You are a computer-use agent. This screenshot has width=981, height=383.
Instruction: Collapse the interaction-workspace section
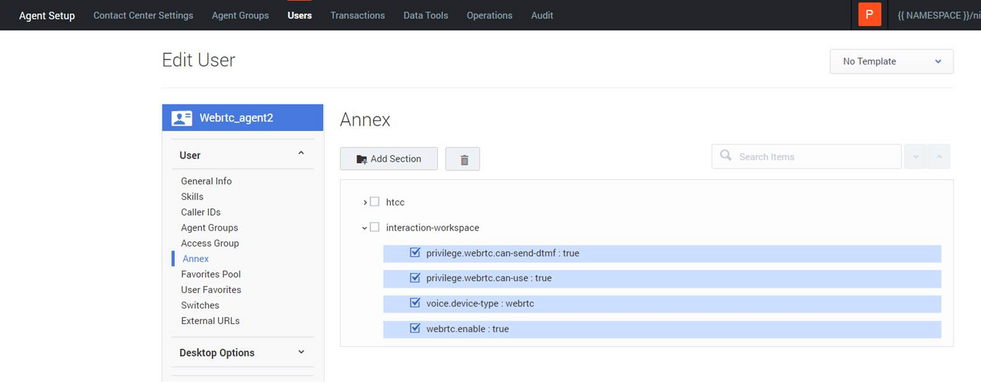365,228
